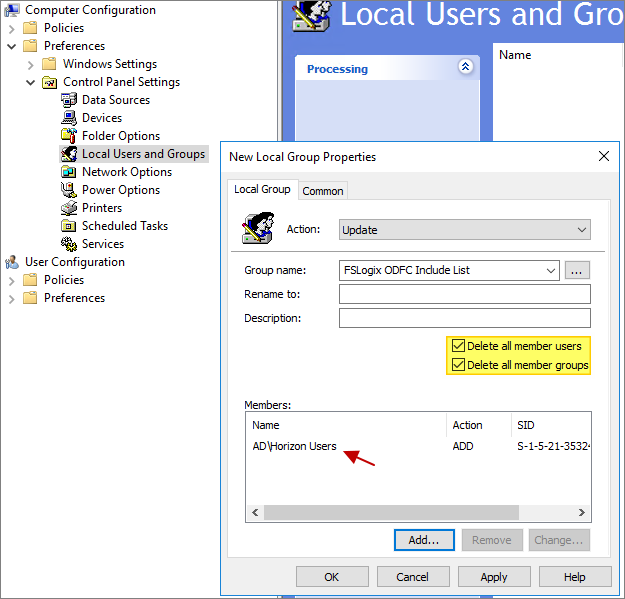Click the Description input field

464,318
